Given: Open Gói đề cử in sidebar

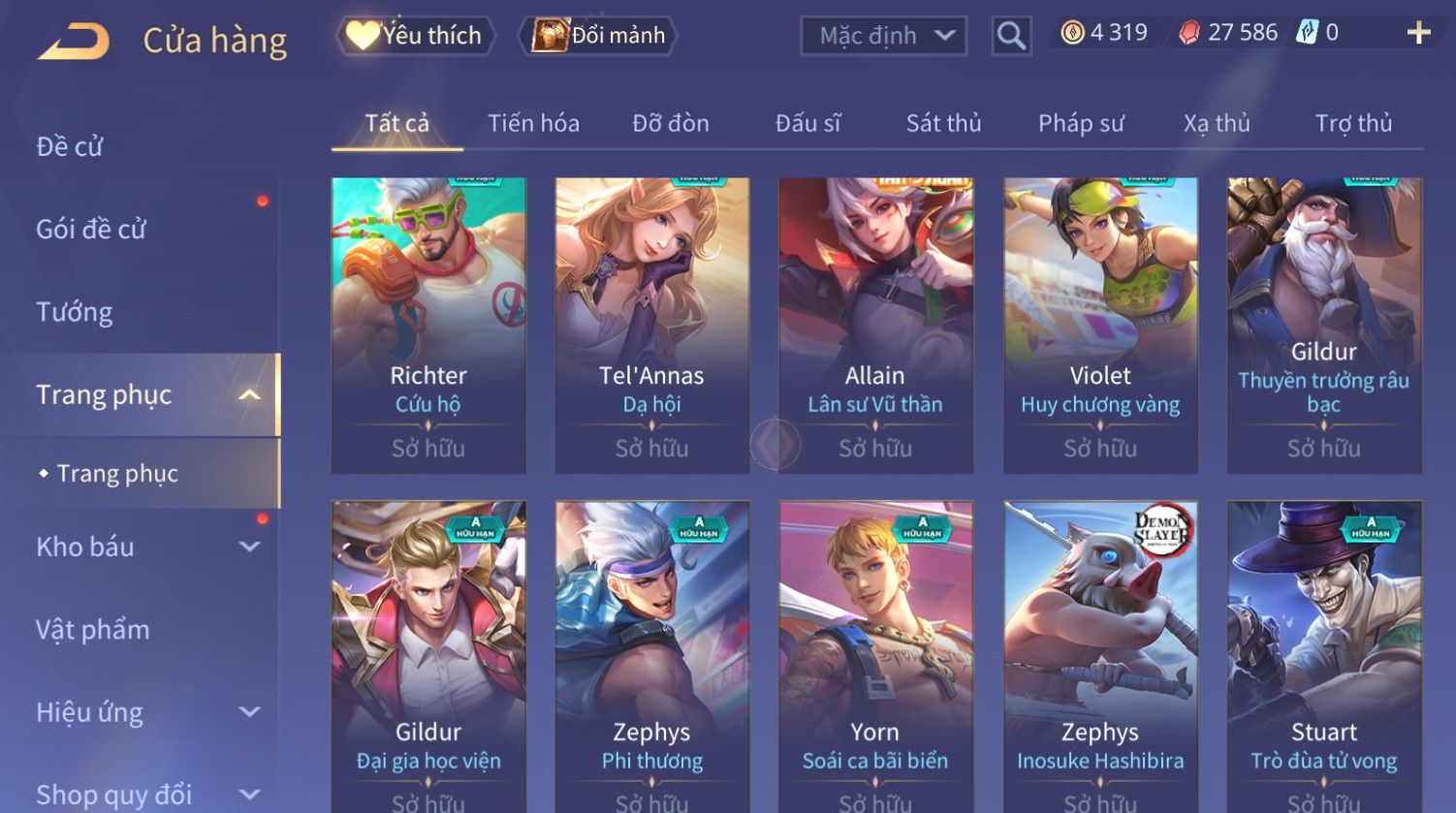Looking at the screenshot, I should point(91,230).
